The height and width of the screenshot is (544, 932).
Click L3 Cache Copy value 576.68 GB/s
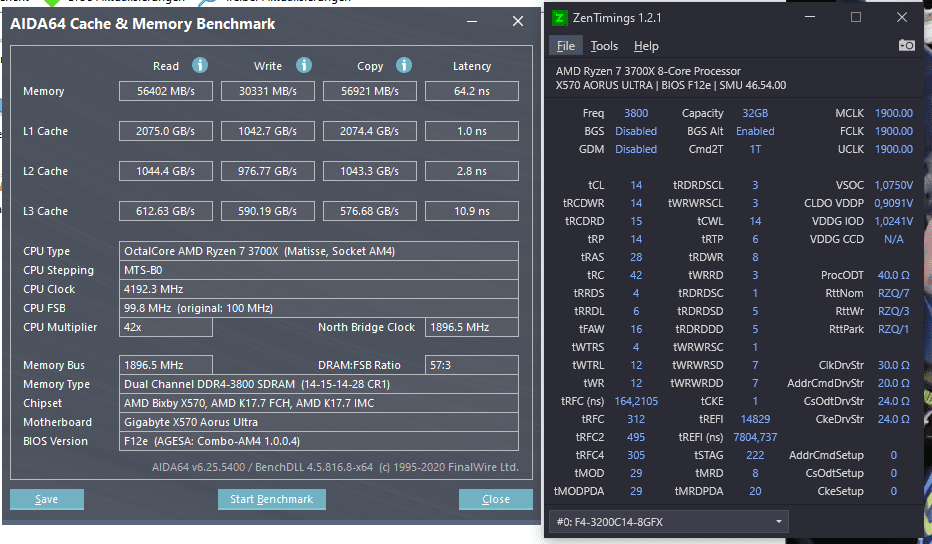point(370,211)
